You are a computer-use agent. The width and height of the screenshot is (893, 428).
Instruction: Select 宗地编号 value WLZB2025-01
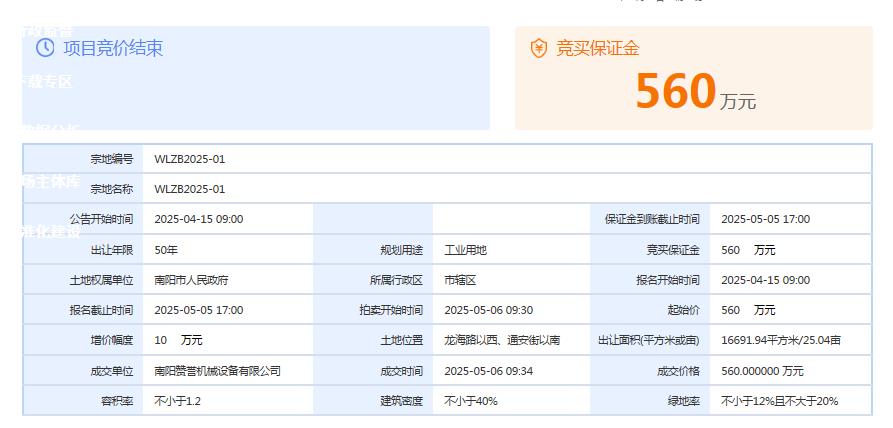pyautogui.click(x=190, y=159)
